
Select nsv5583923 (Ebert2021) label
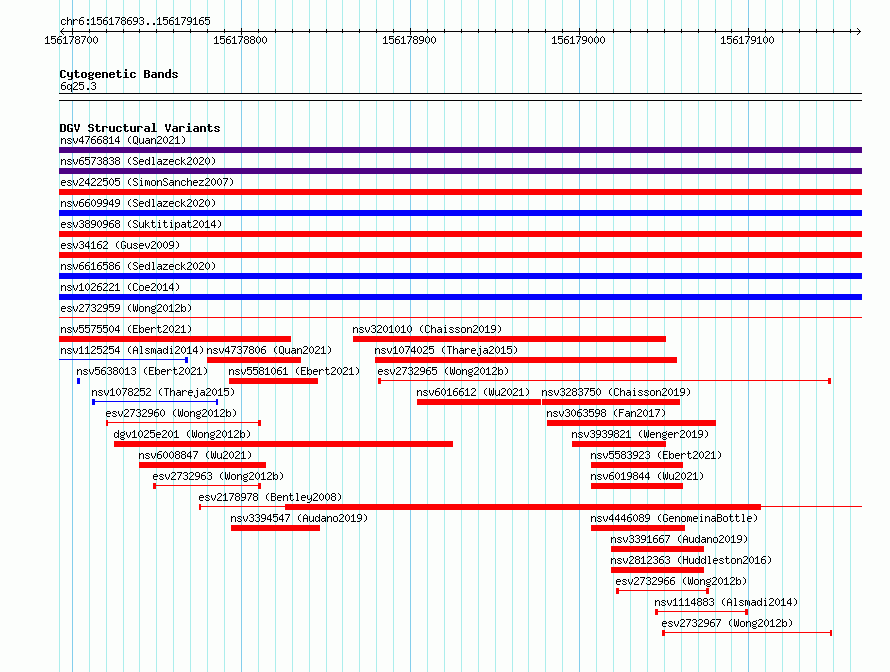point(656,455)
